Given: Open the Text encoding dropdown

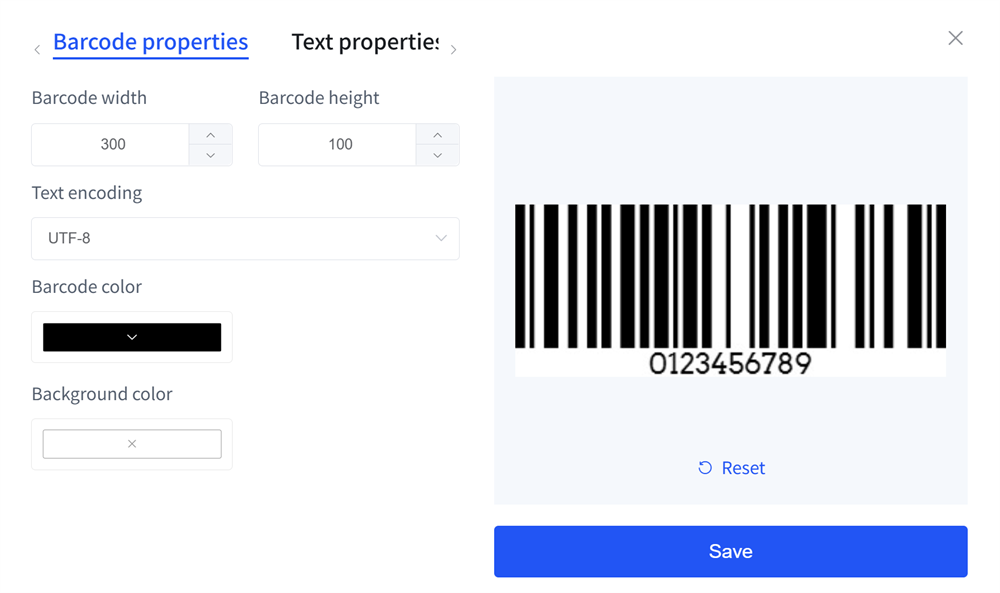Looking at the screenshot, I should (245, 238).
